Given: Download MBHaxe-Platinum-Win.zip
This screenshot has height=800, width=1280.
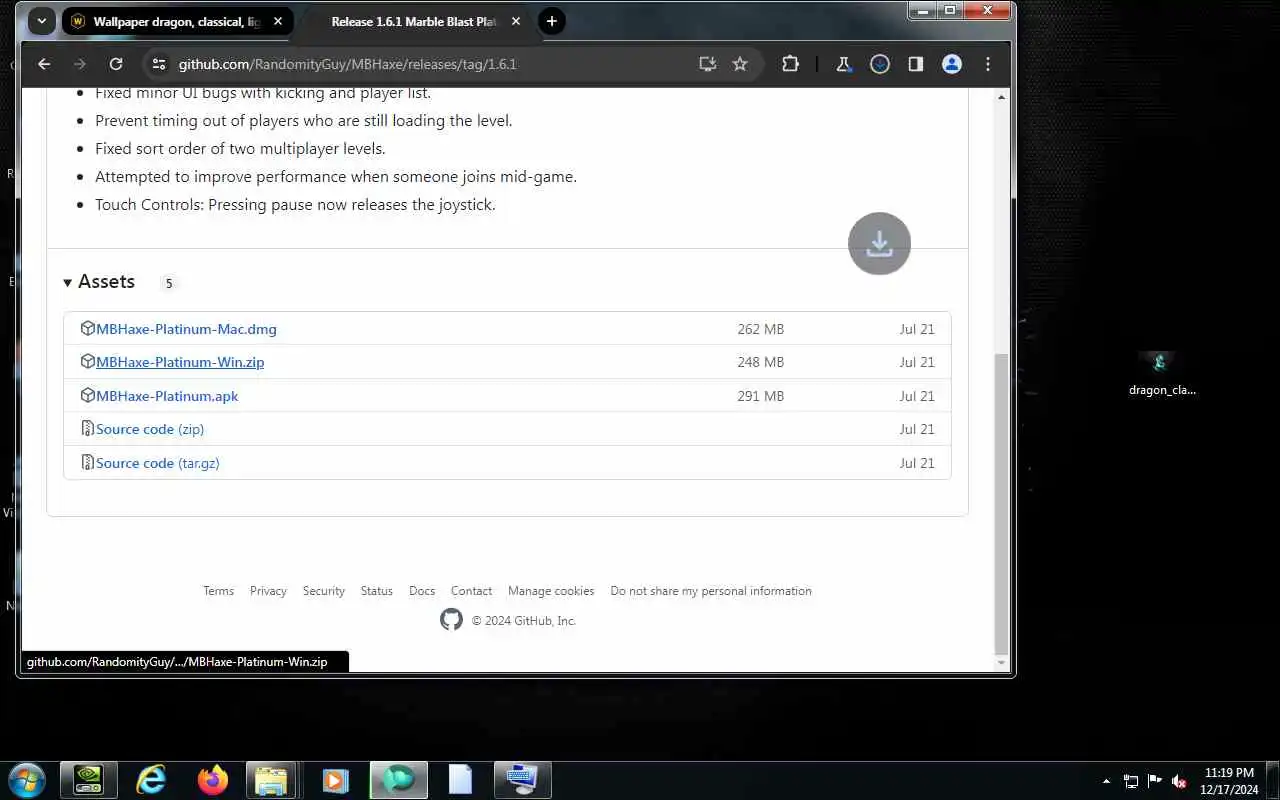Looking at the screenshot, I should [x=180, y=362].
